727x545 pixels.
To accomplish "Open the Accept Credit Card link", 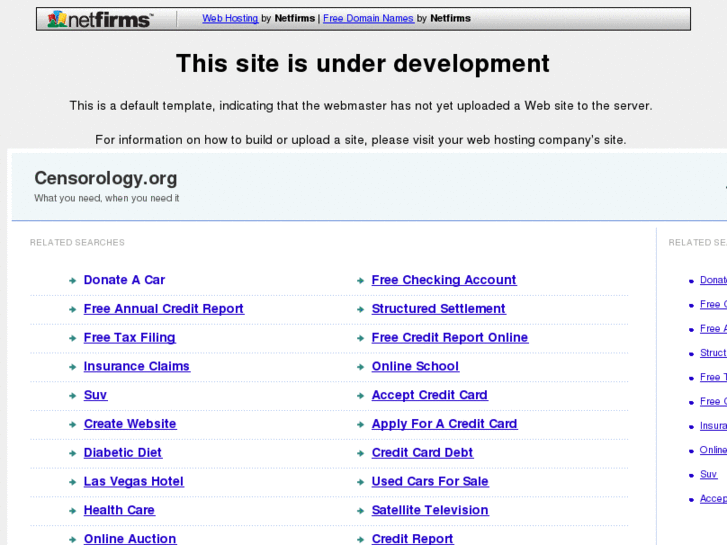I will coord(430,395).
